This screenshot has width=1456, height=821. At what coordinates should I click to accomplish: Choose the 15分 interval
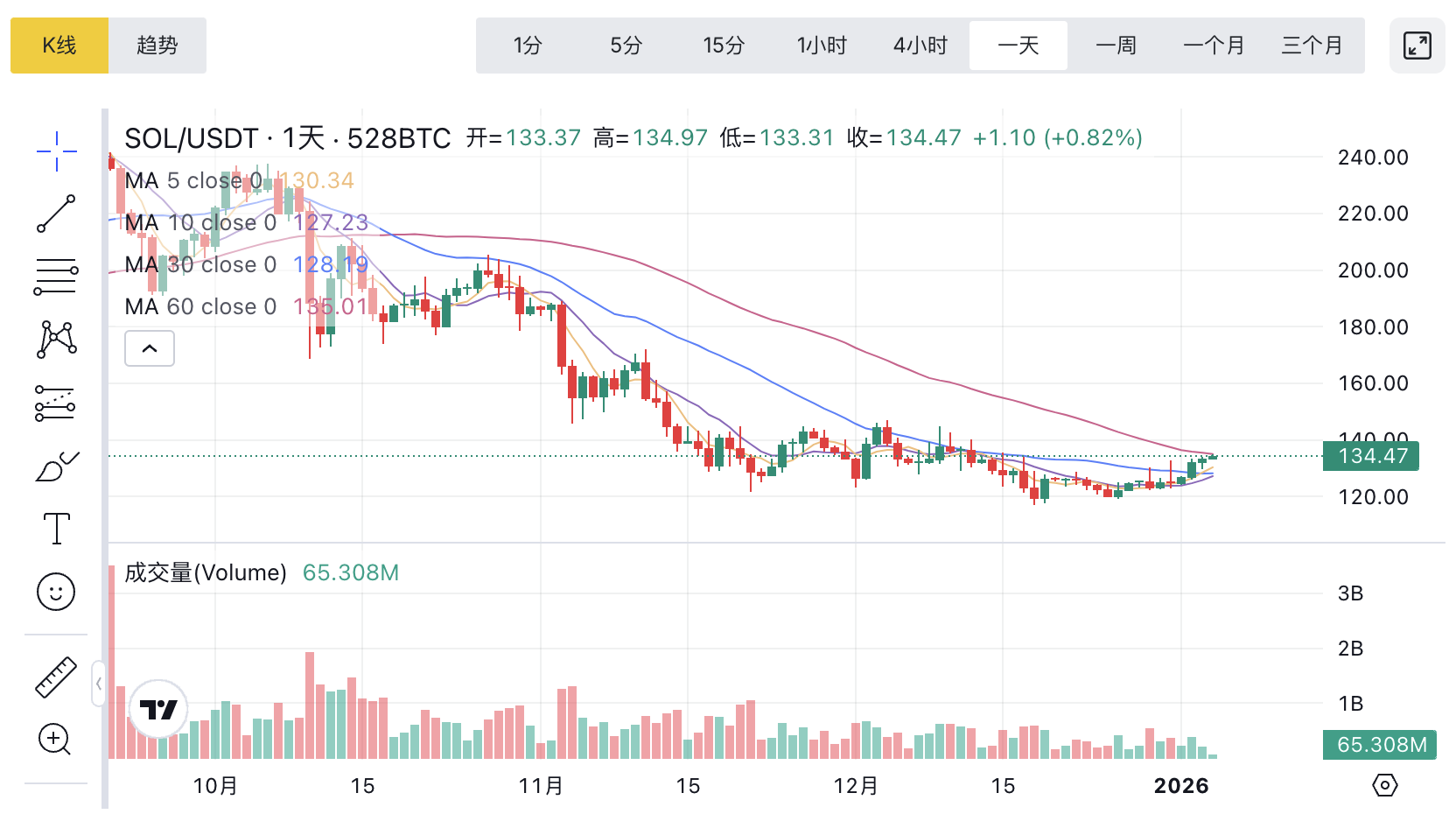click(x=724, y=46)
